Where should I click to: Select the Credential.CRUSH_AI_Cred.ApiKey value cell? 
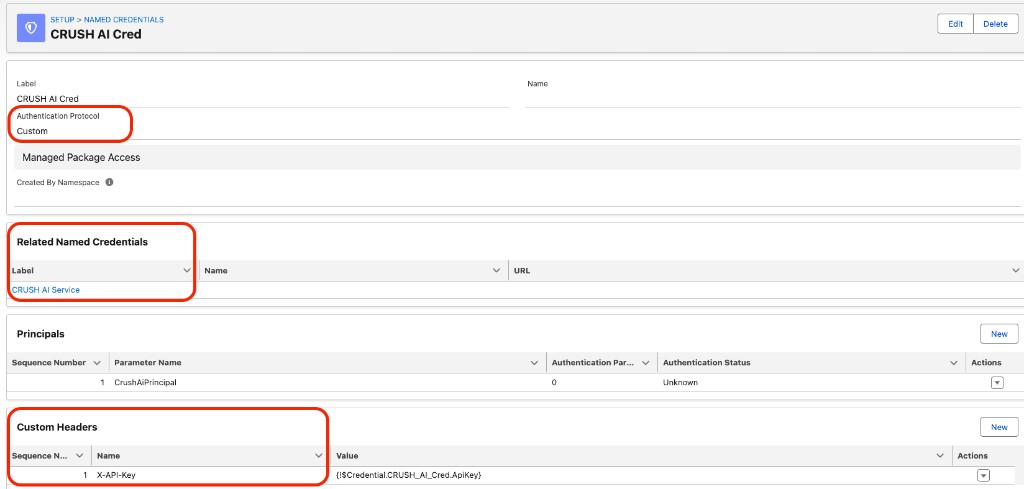click(x=409, y=475)
